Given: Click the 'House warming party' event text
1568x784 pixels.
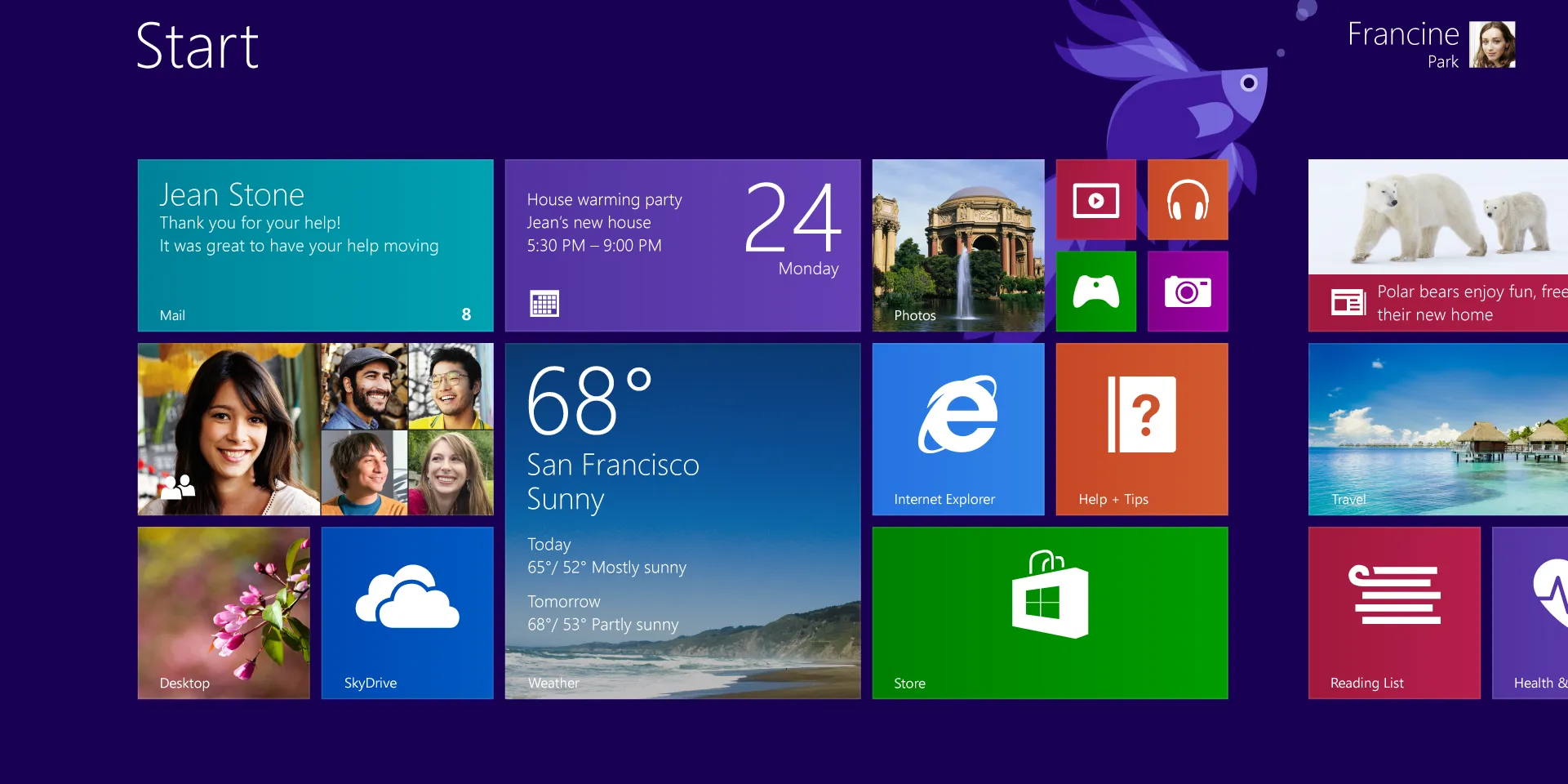Looking at the screenshot, I should (604, 199).
